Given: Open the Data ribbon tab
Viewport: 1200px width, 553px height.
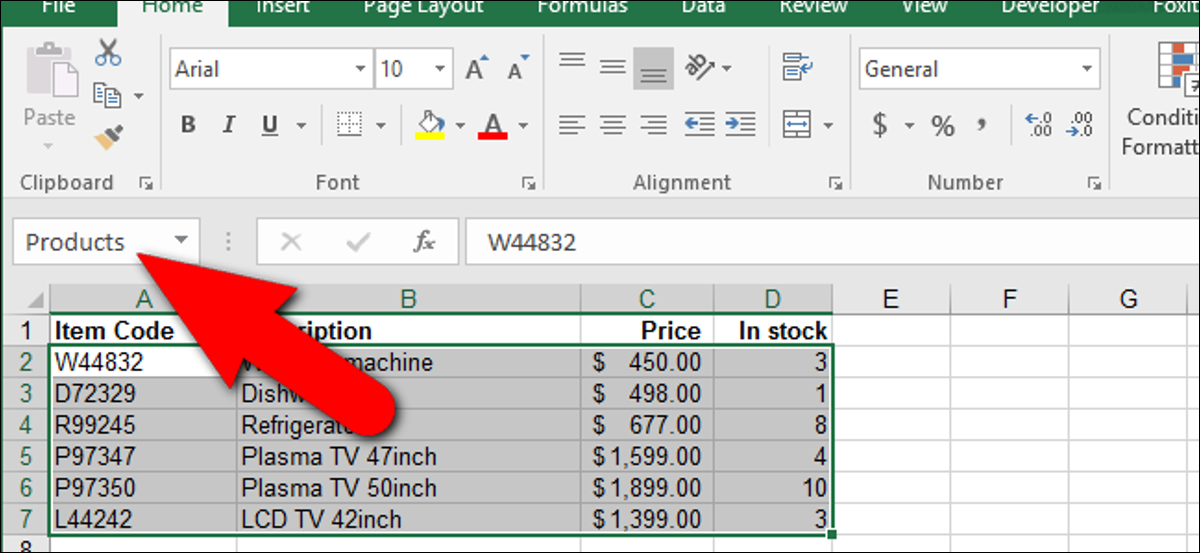Looking at the screenshot, I should 703,7.
